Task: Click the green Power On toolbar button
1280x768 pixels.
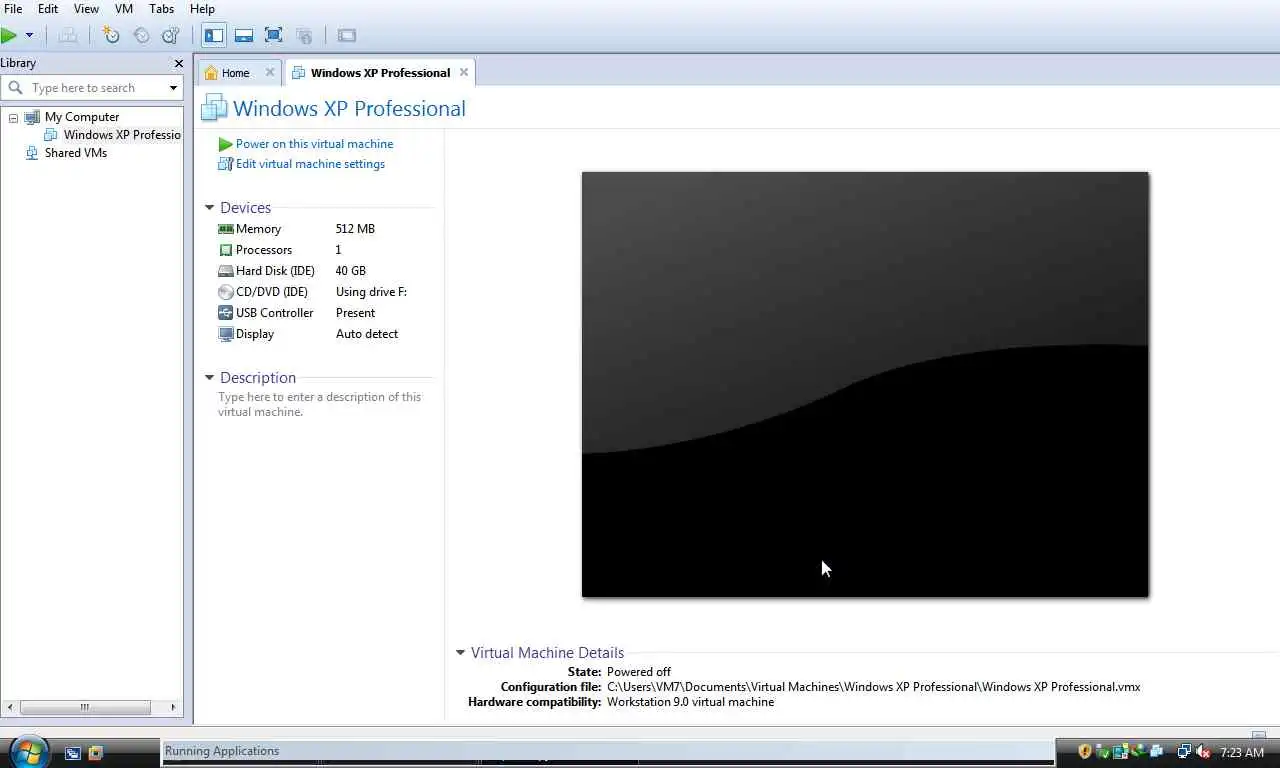Action: pos(9,35)
